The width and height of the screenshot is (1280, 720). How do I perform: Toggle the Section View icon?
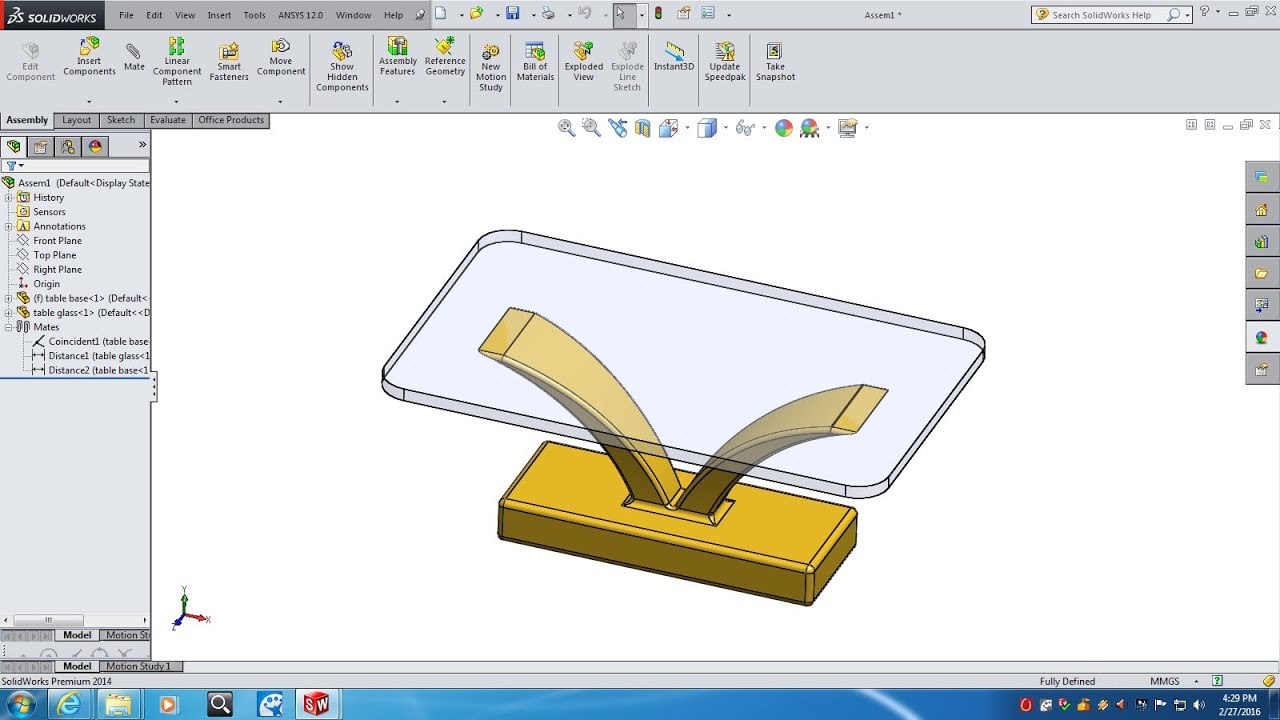642,127
